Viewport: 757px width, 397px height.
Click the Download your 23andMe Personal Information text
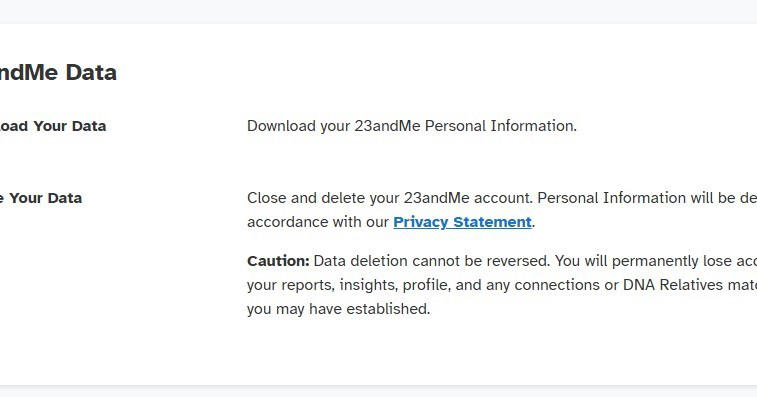coord(412,126)
